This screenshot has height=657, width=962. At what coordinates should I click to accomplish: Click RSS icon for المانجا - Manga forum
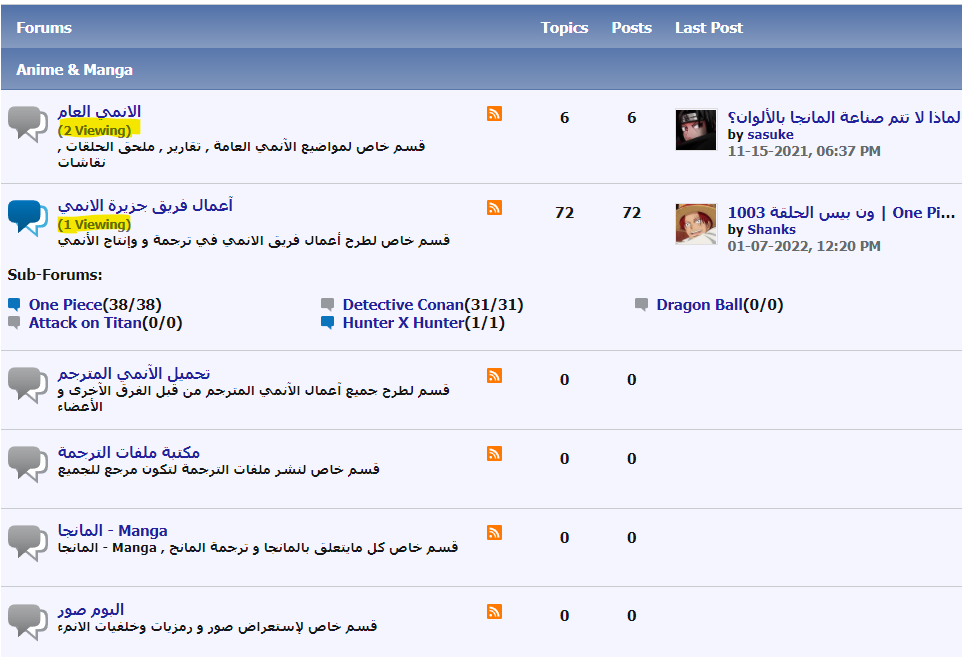click(x=494, y=532)
